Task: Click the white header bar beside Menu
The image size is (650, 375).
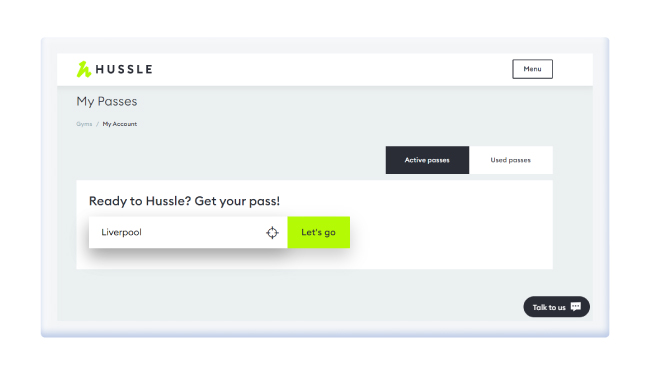Action: point(332,69)
